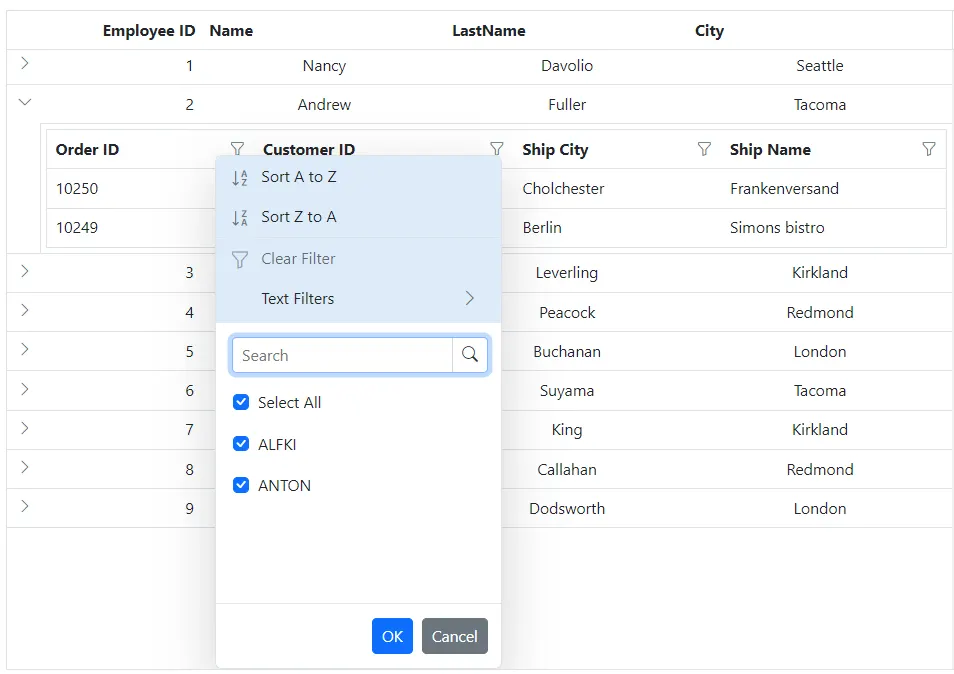The image size is (954, 674).
Task: Click inside the Search input field
Action: [x=340, y=354]
